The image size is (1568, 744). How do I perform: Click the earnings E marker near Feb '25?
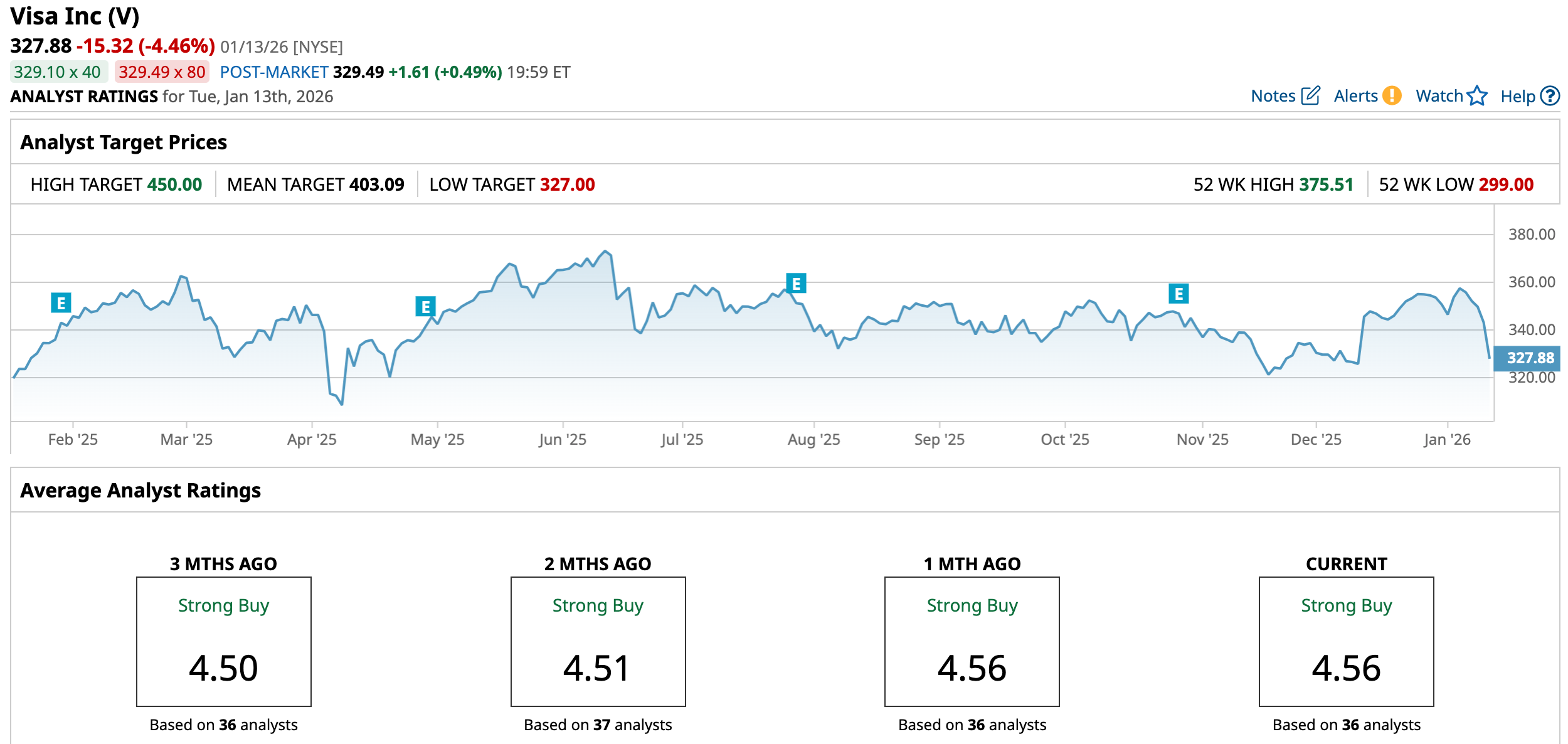tap(61, 303)
